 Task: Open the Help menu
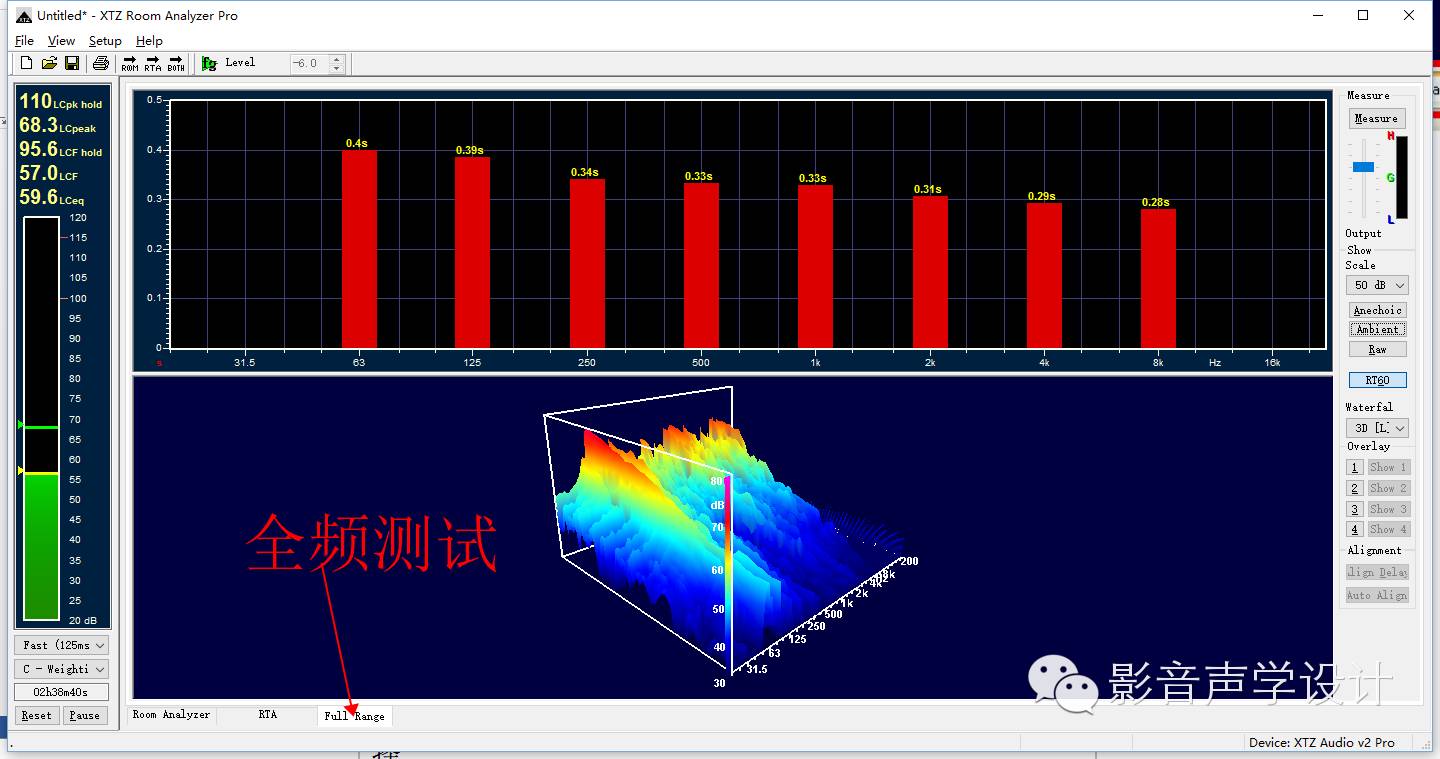pyautogui.click(x=149, y=41)
